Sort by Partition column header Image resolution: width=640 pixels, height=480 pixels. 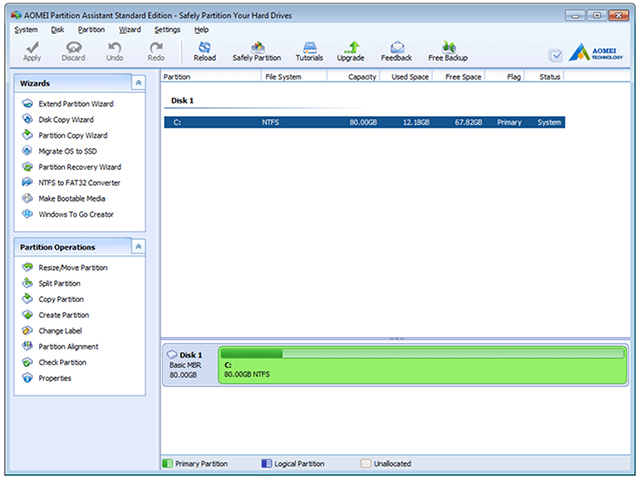[x=211, y=77]
